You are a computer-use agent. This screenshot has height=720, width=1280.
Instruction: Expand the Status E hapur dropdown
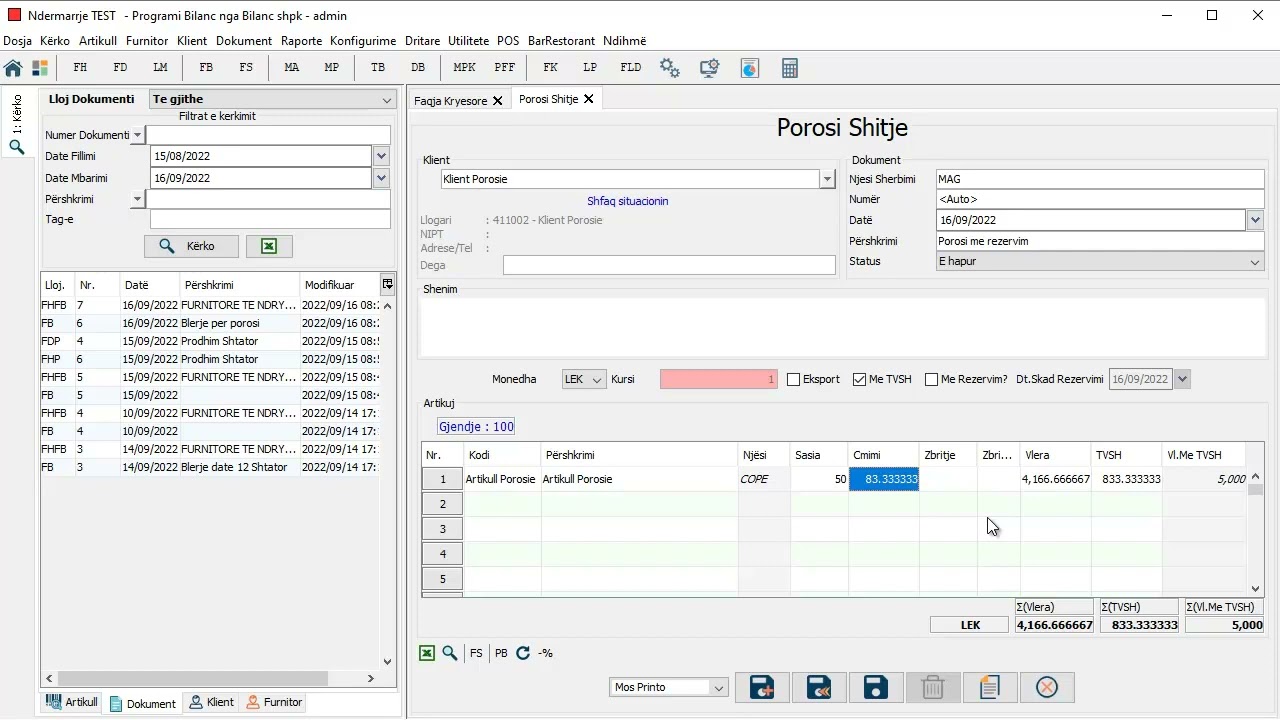coord(1256,262)
